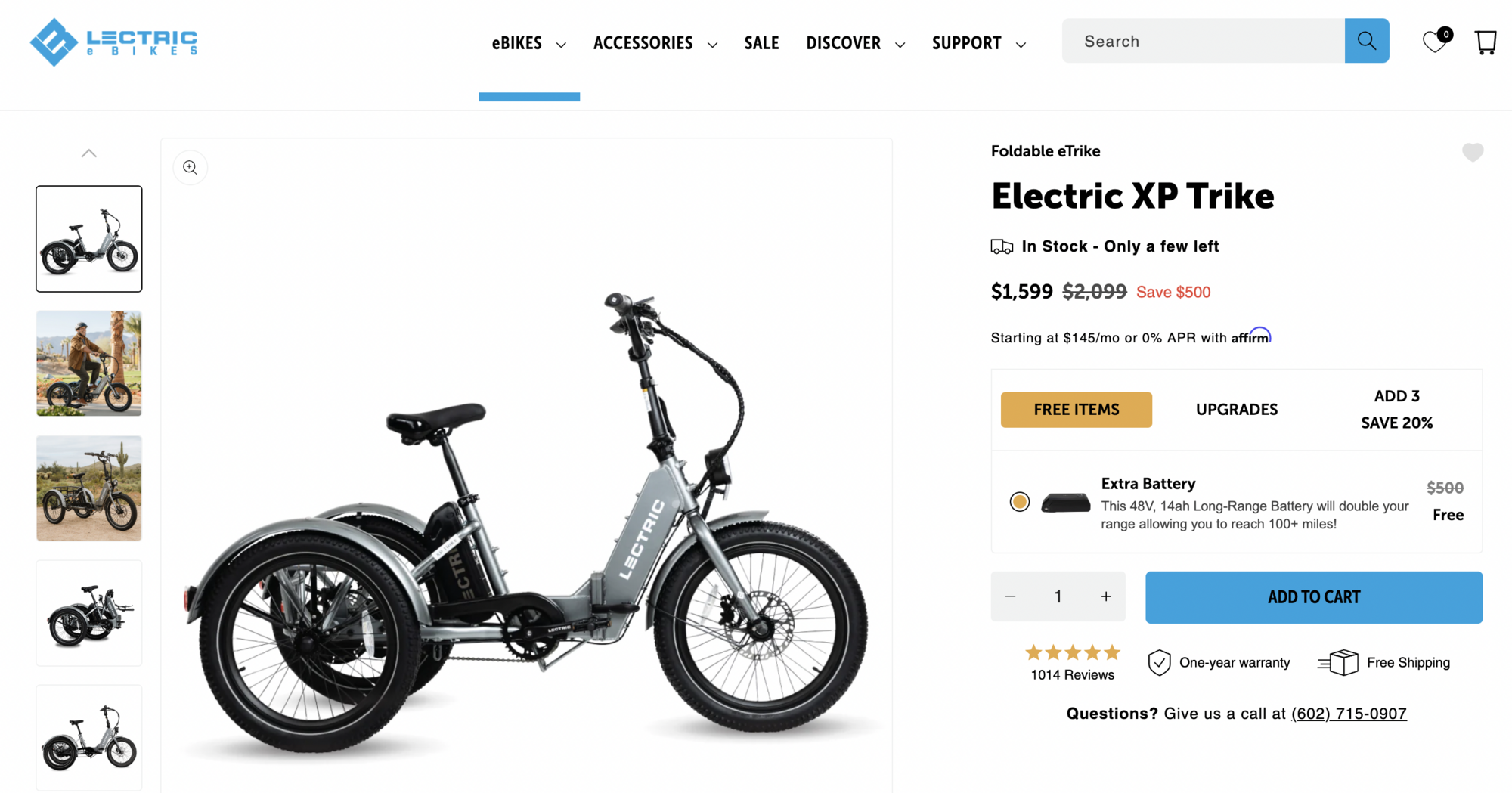Screen dimensions: 1512x793
Task: Expand the ACCESSORIES dropdown
Action: 655,43
